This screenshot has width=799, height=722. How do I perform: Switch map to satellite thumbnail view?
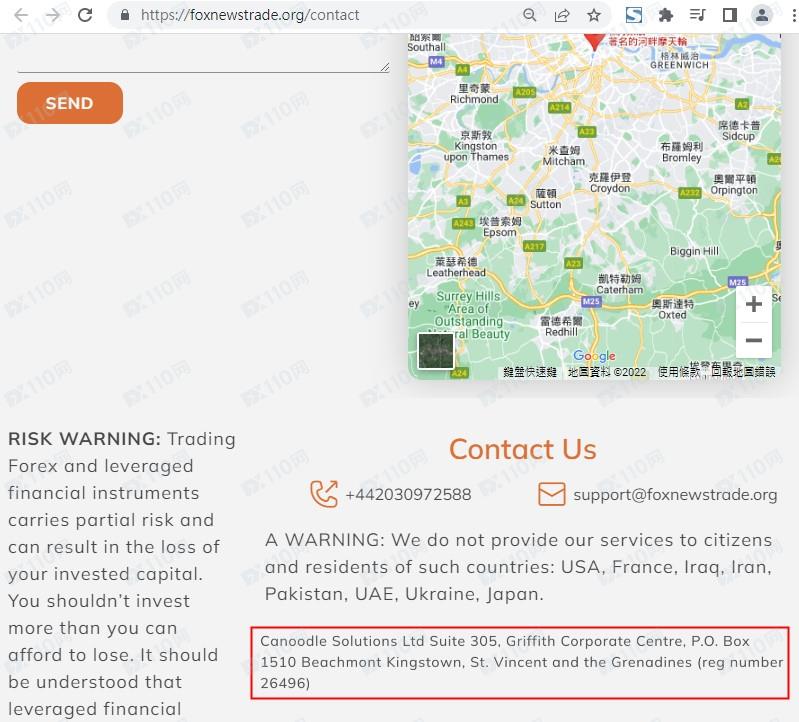click(435, 351)
